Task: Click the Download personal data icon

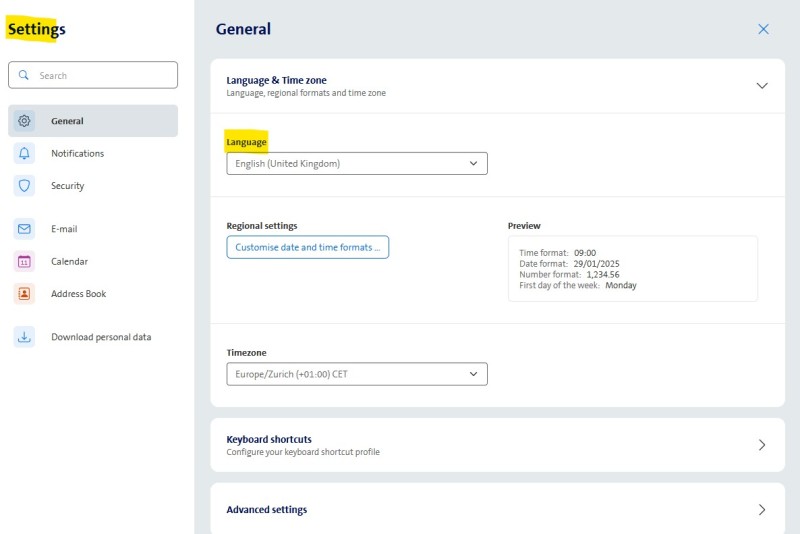Action: click(25, 337)
